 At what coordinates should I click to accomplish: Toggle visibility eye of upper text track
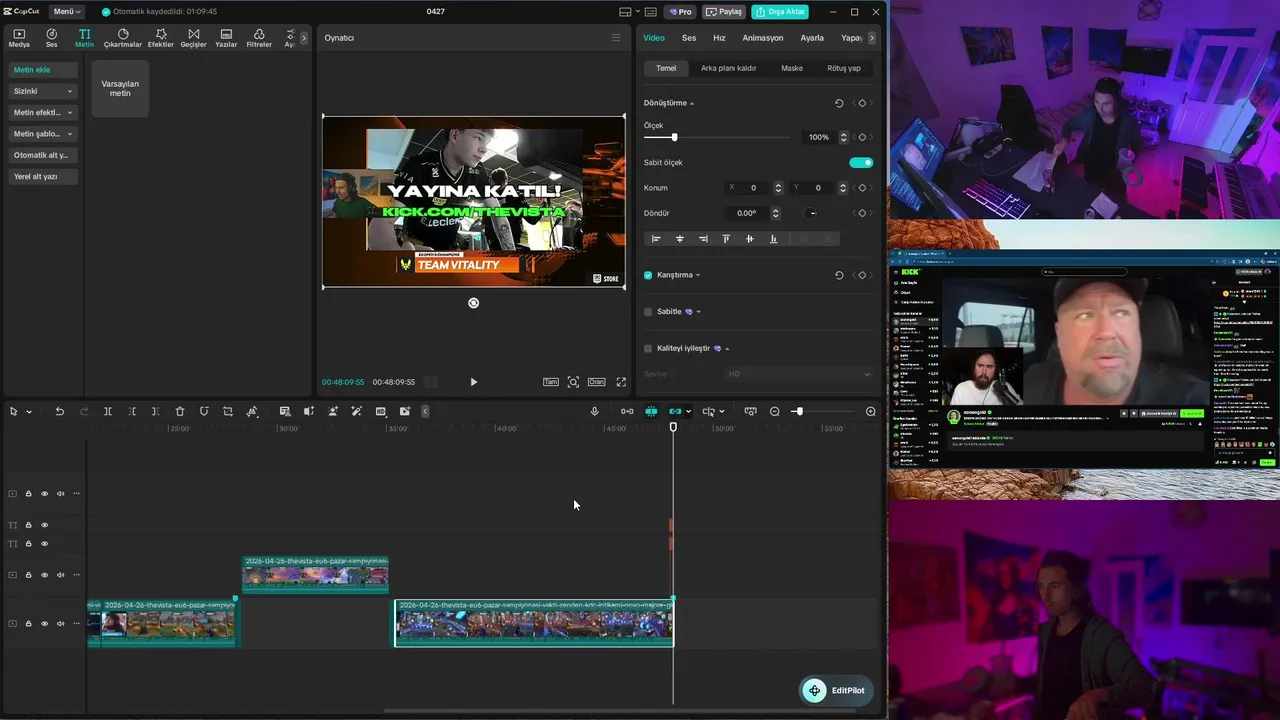(44, 525)
